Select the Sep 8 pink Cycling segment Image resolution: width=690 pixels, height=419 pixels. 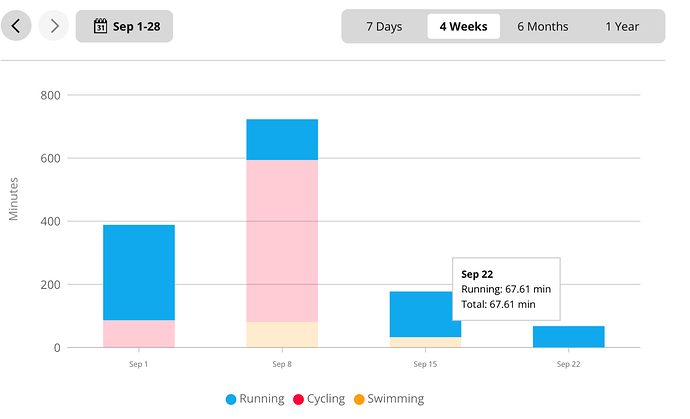click(x=282, y=240)
